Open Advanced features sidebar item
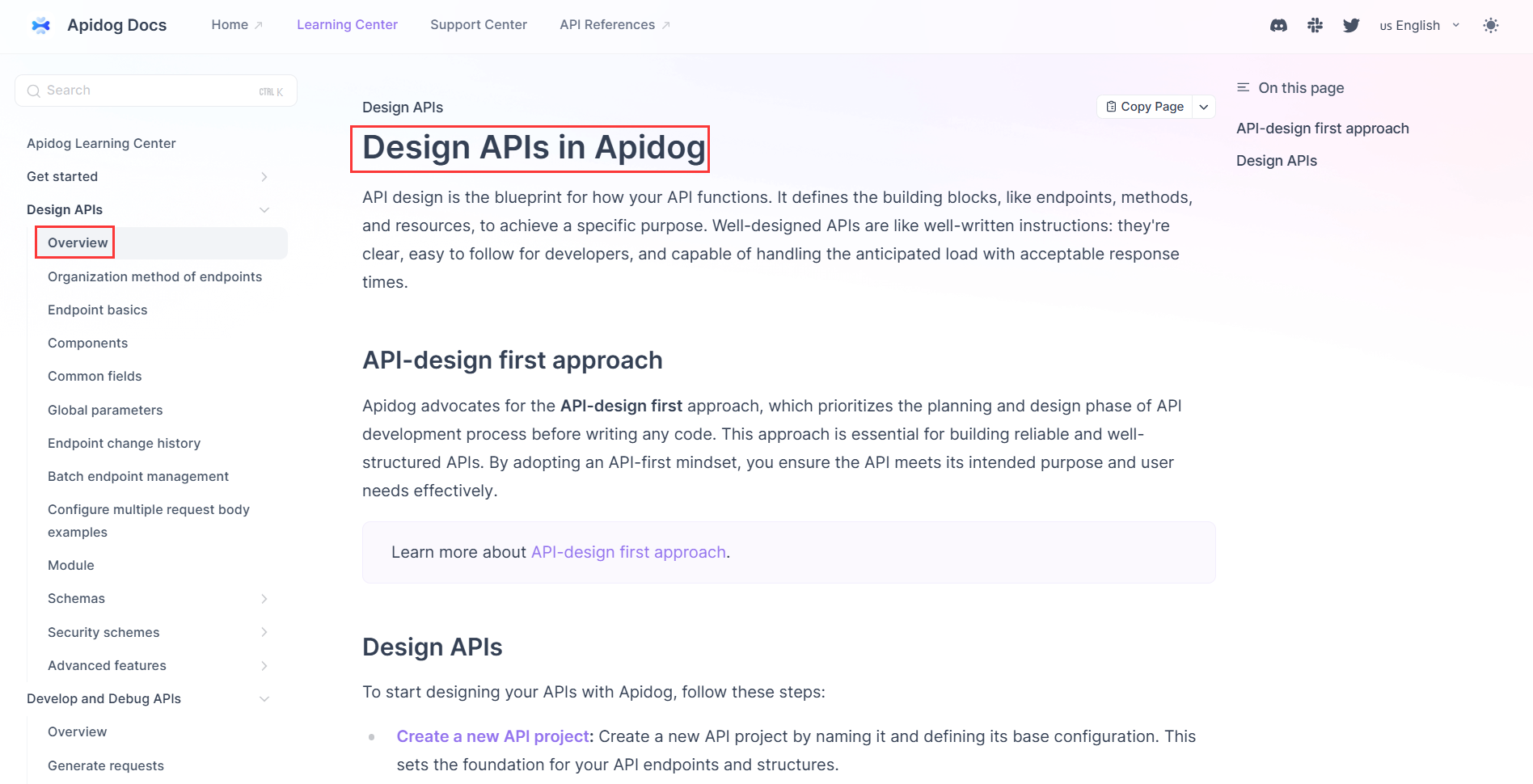This screenshot has width=1533, height=784. pyautogui.click(x=107, y=665)
